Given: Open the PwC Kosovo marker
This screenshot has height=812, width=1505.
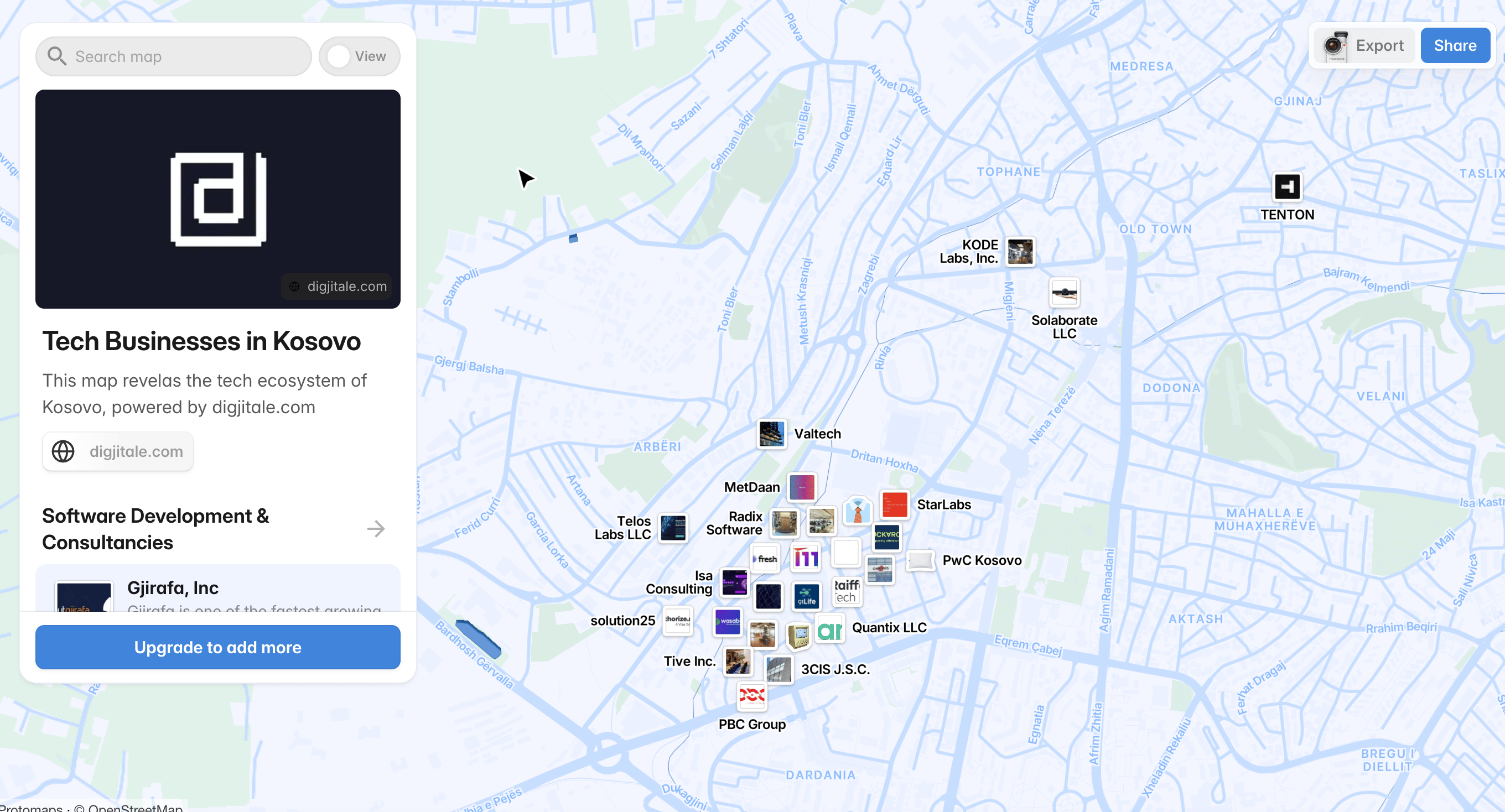Looking at the screenshot, I should [x=920, y=562].
